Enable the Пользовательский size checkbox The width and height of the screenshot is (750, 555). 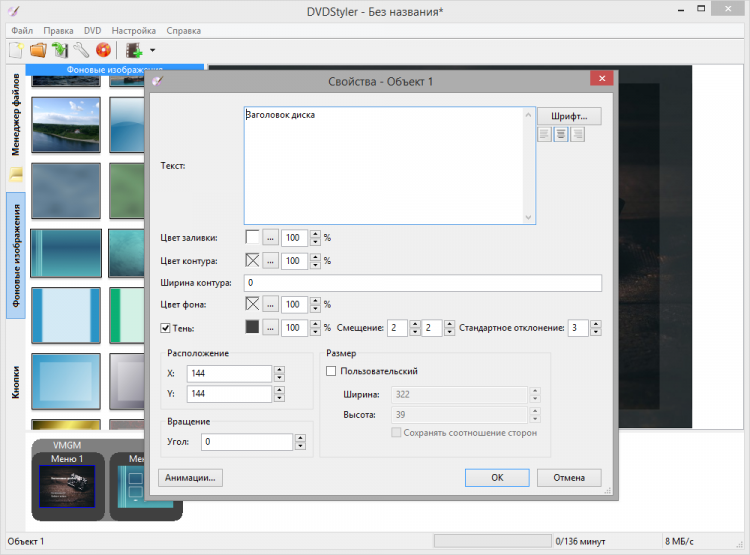tap(331, 371)
